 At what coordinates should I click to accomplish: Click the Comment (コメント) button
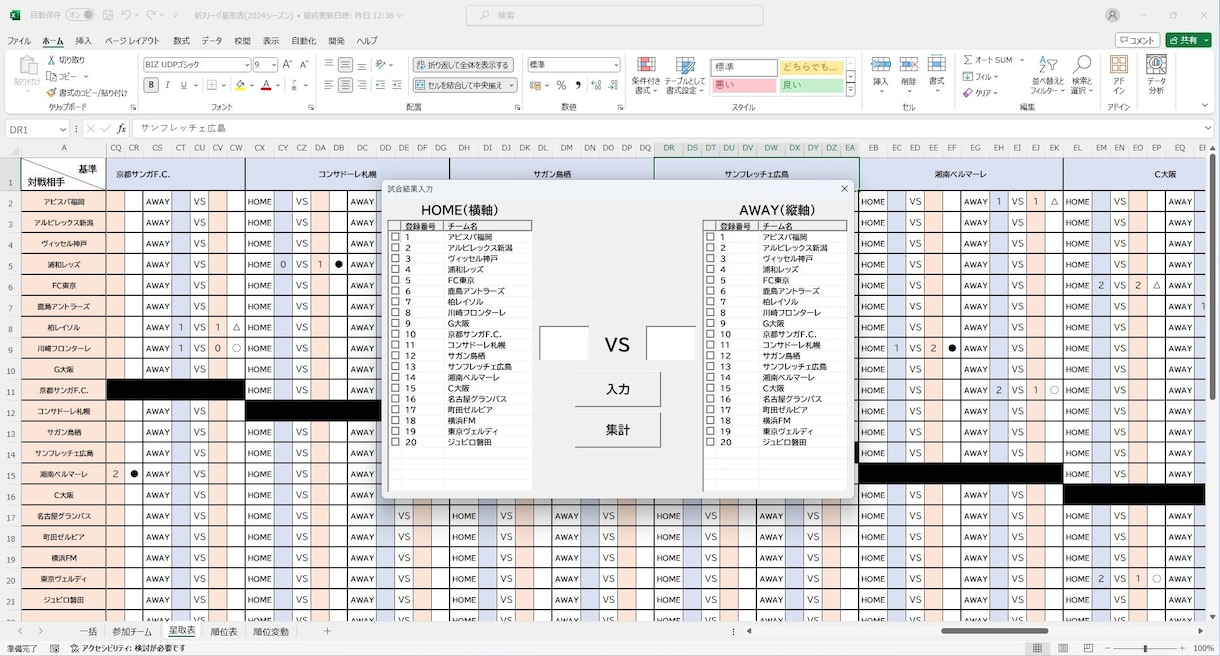(x=1137, y=40)
